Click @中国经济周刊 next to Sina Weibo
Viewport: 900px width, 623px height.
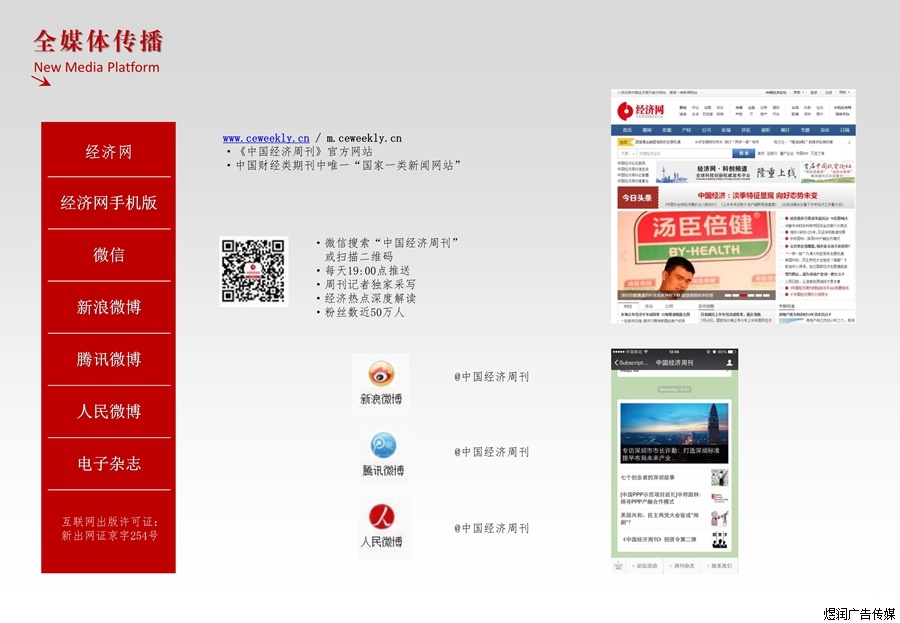[x=491, y=377]
